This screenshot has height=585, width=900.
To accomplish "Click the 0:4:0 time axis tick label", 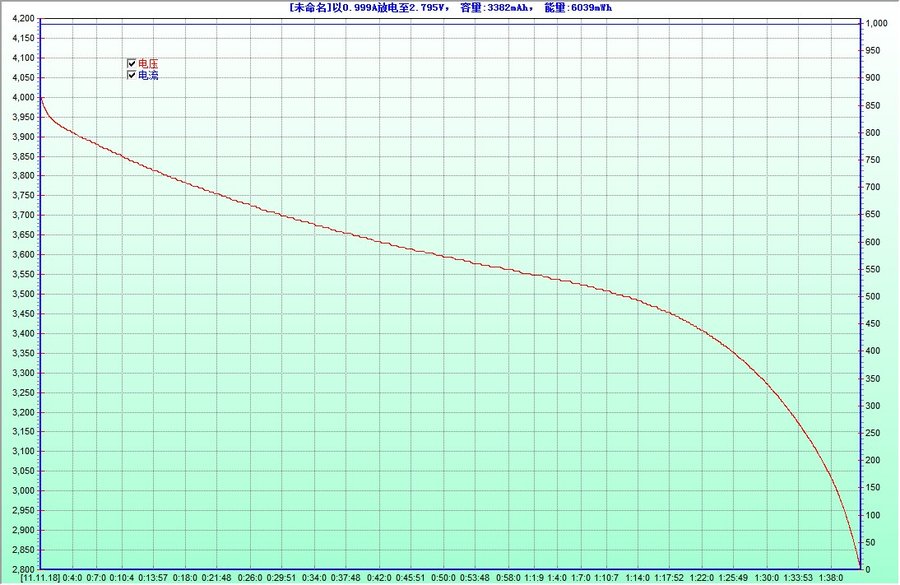I will (72, 578).
